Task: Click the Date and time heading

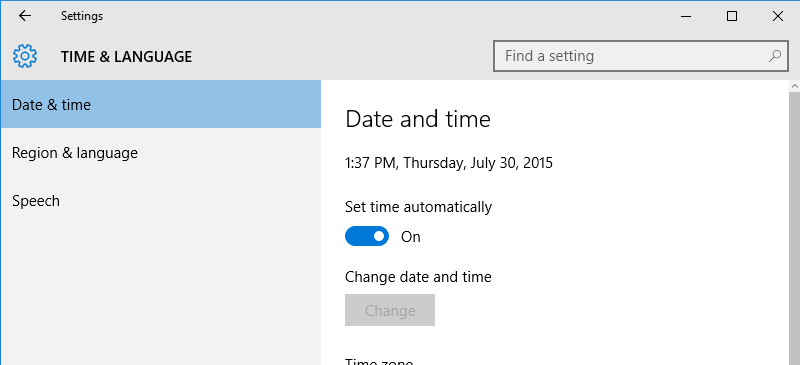Action: point(418,119)
